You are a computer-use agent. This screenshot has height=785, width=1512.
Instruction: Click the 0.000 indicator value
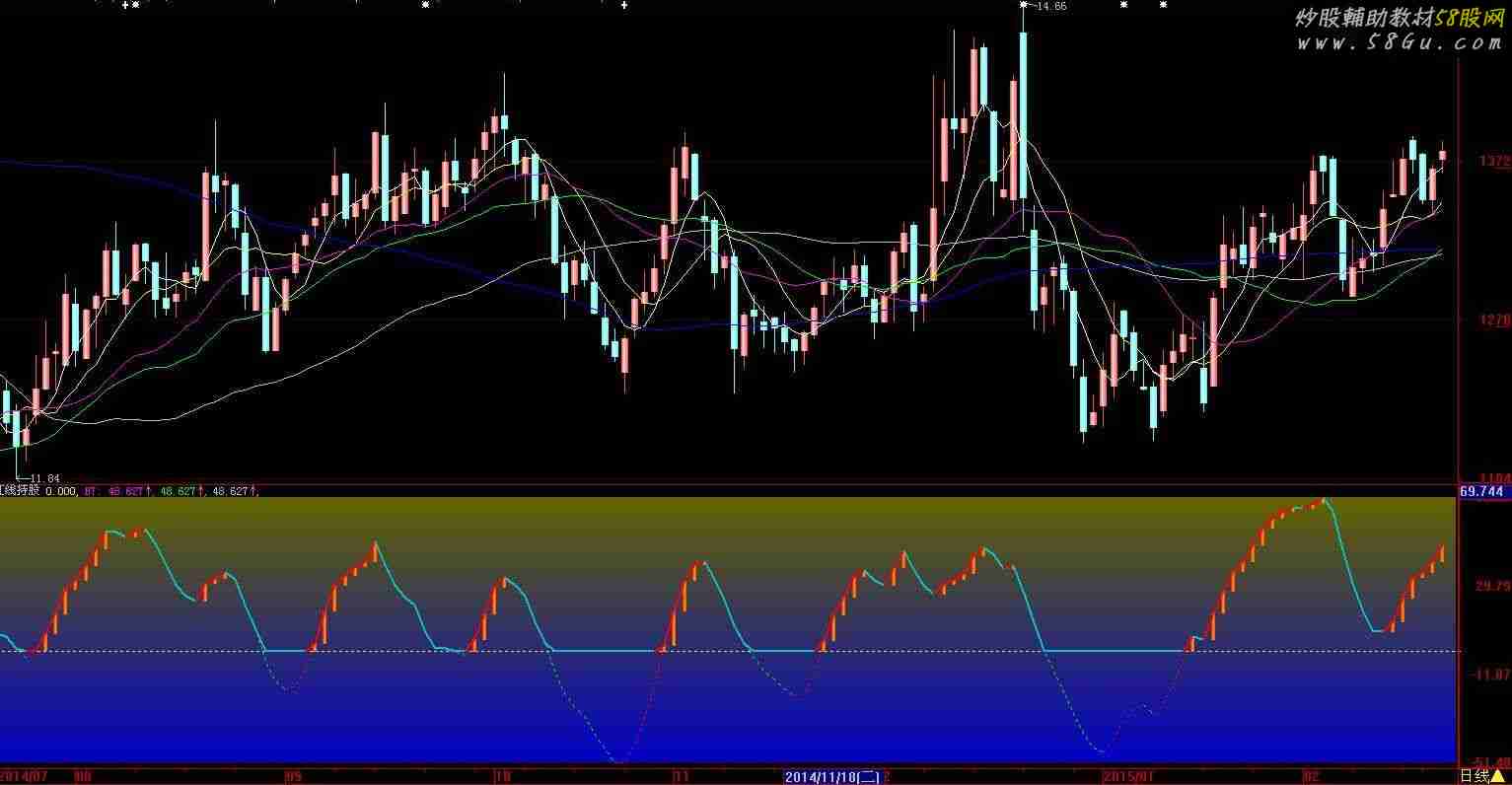pos(60,490)
